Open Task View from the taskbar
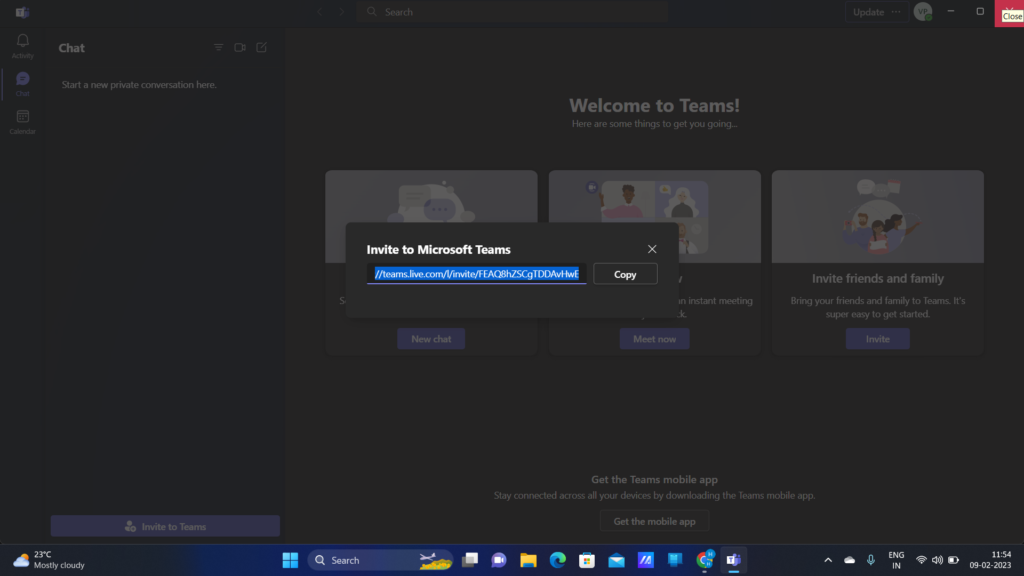Screen dimensions: 1024x576 click(x=470, y=560)
